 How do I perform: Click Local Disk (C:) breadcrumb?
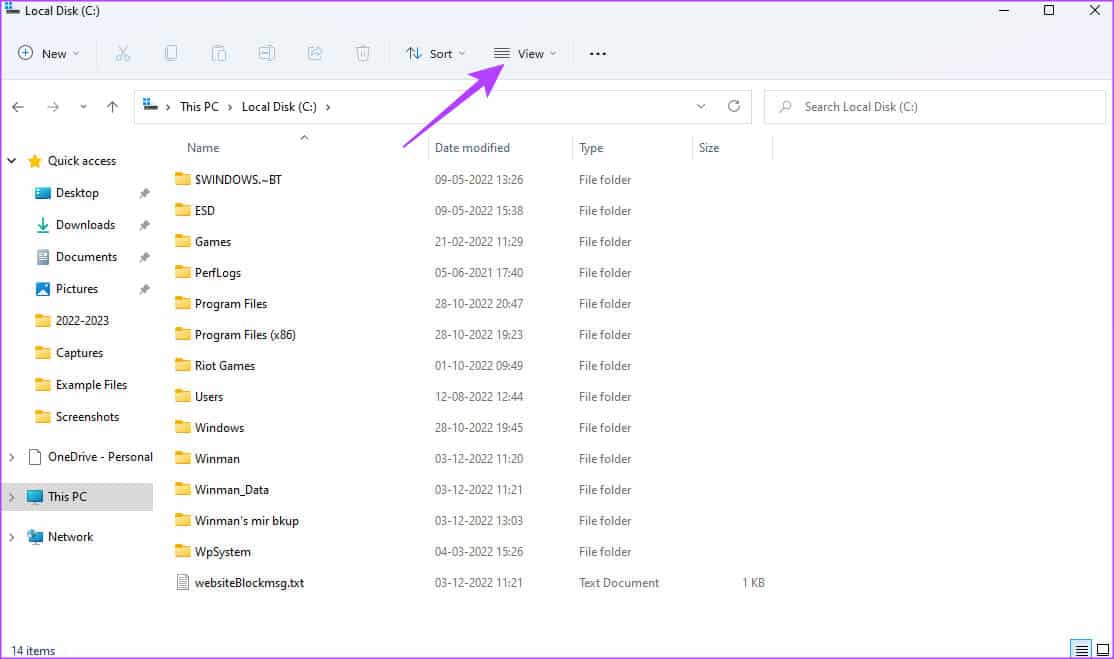coord(278,107)
